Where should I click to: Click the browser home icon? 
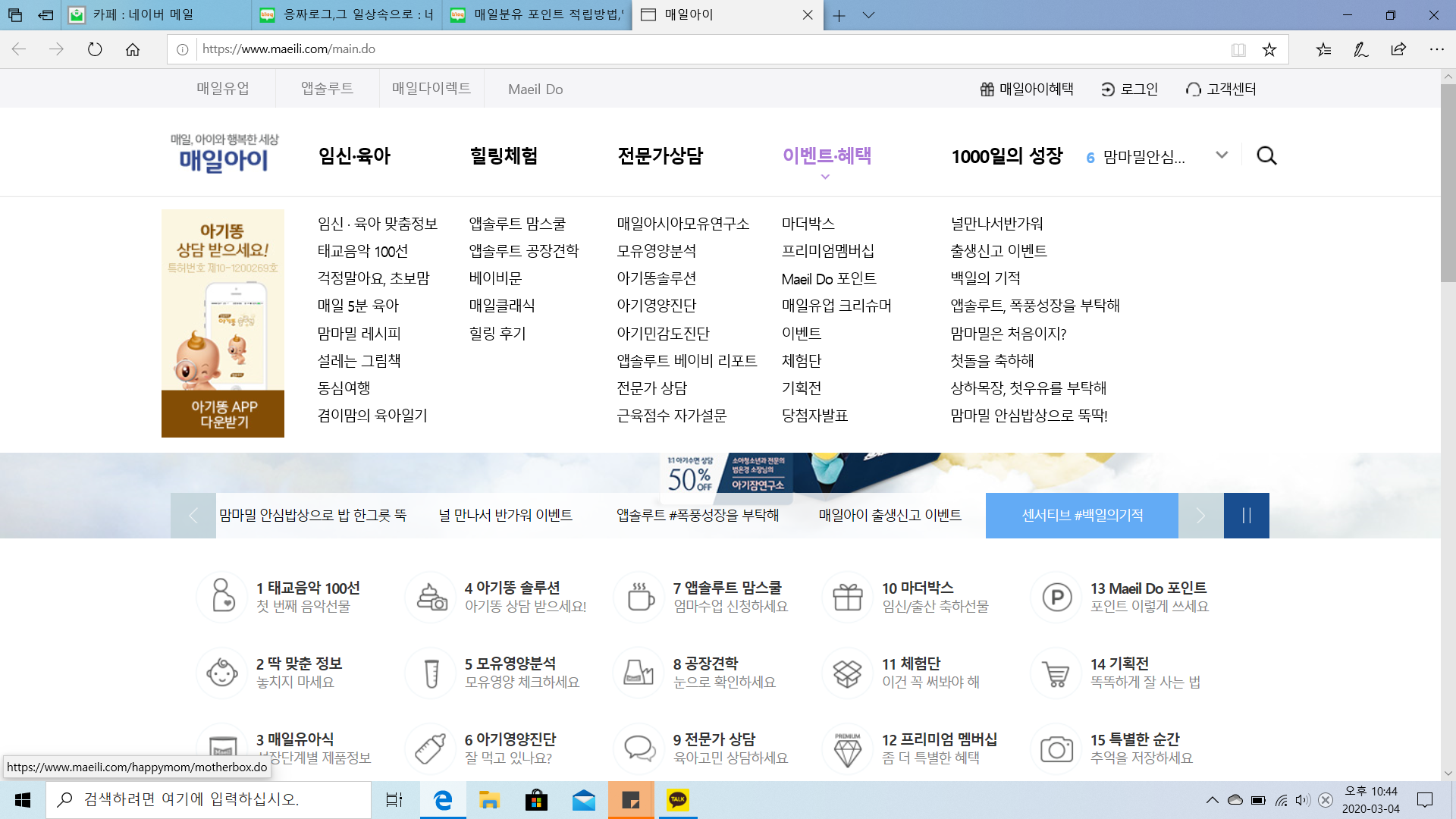pos(133,49)
